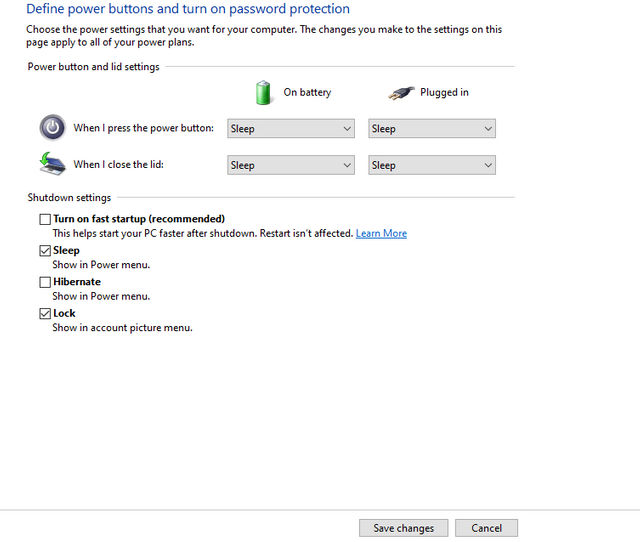
Task: Open power button Plugged in dropdown
Action: click(x=432, y=129)
